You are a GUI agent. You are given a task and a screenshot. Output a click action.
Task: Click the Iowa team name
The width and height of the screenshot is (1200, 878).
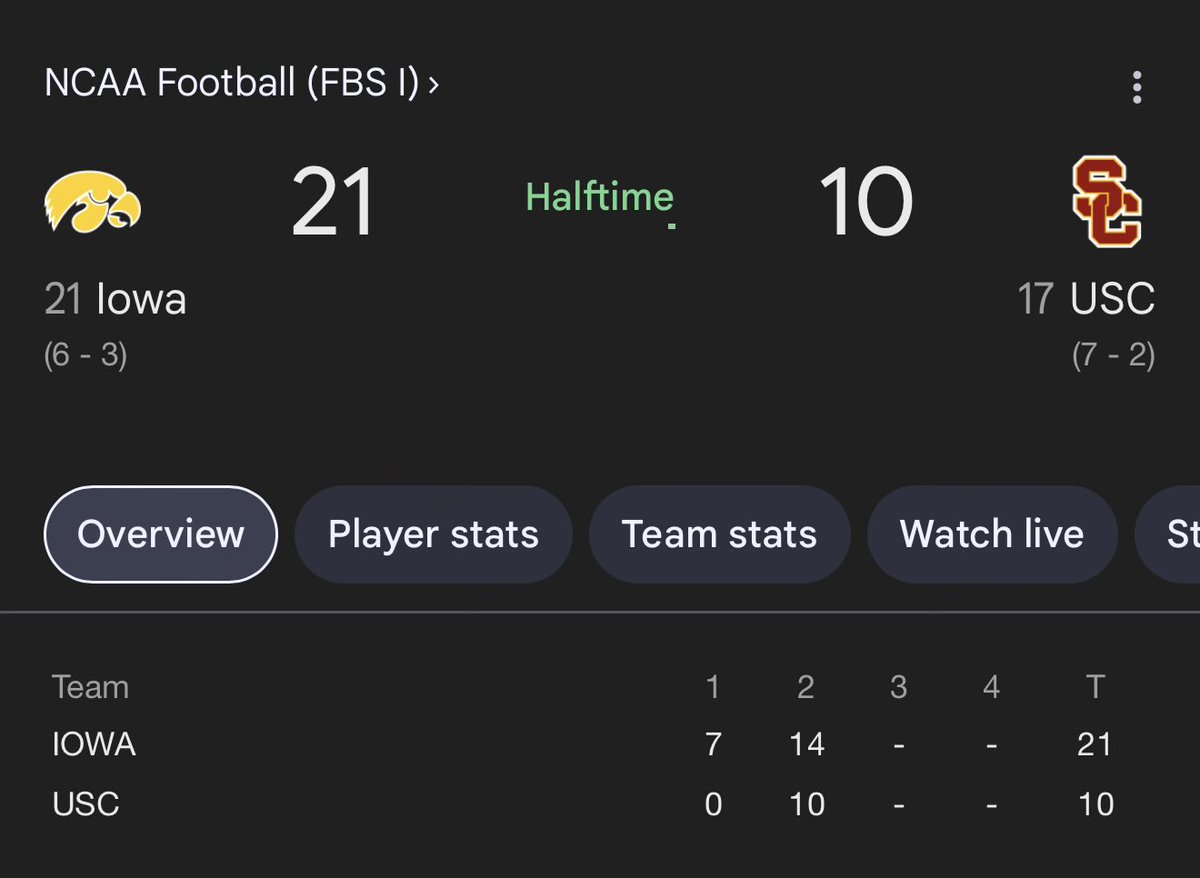141,299
